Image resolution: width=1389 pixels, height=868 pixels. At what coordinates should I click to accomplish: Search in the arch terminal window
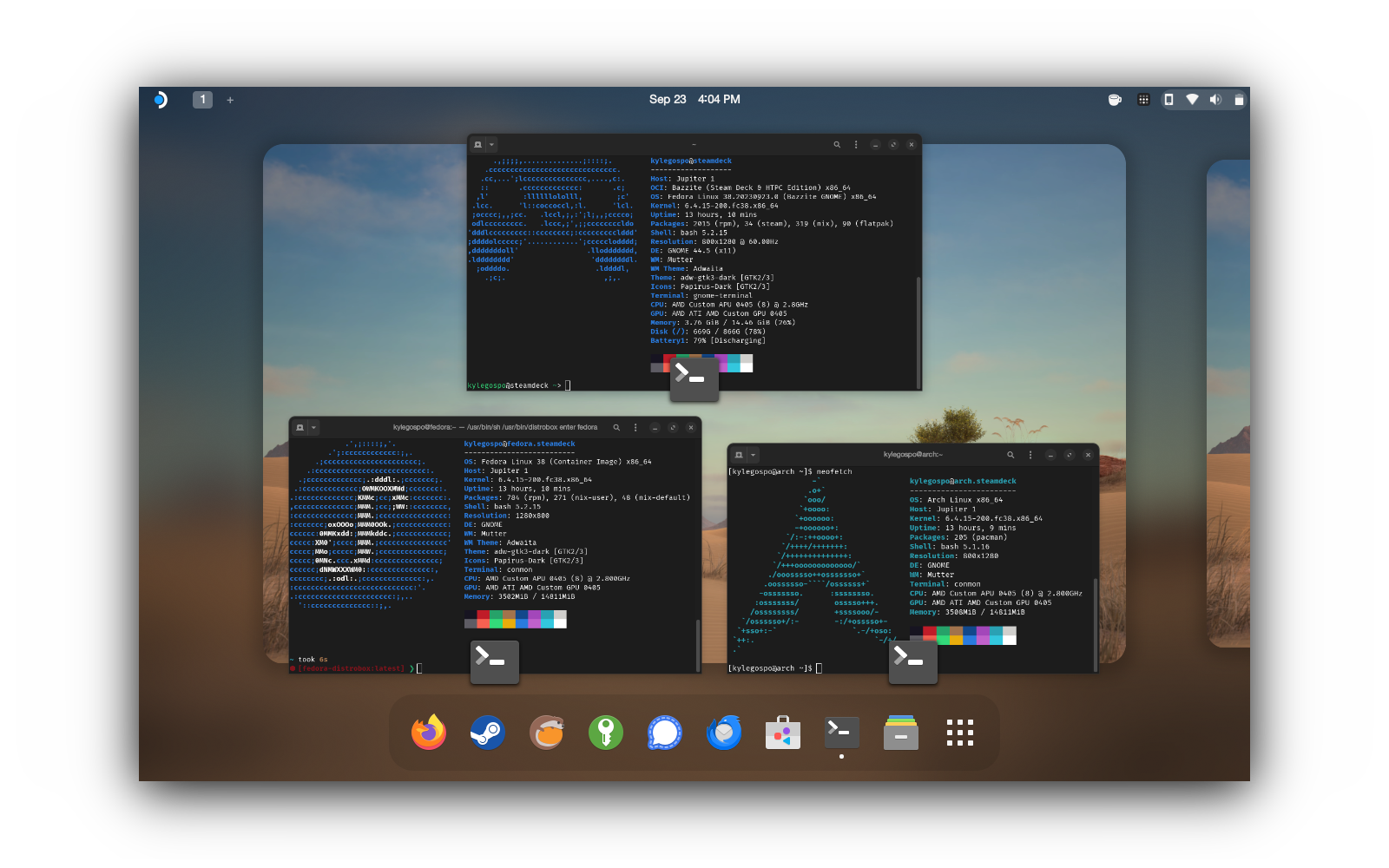pos(1010,454)
